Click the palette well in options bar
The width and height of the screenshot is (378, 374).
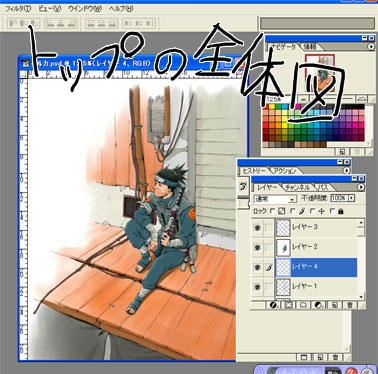317,23
